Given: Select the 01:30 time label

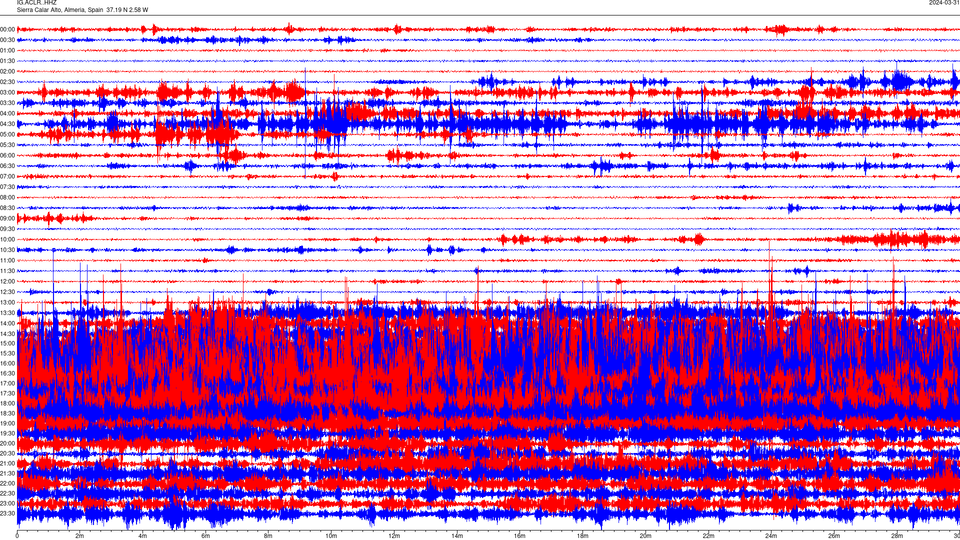Looking at the screenshot, I should 8,61.
